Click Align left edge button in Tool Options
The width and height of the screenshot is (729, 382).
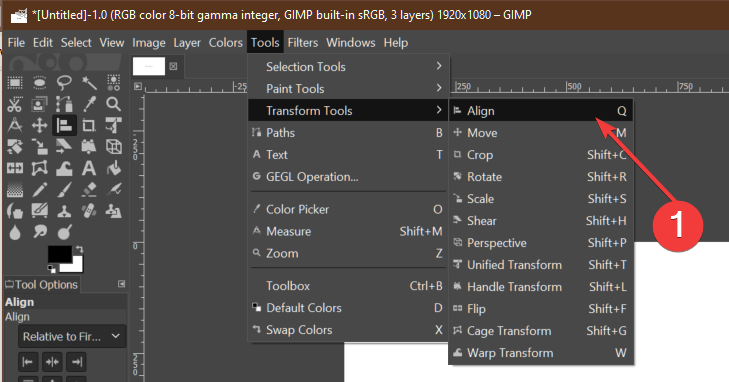click(x=28, y=362)
